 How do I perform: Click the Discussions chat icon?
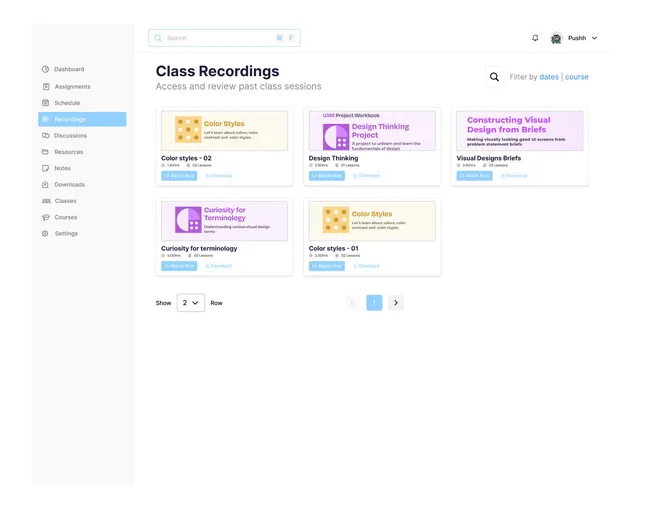[45, 135]
